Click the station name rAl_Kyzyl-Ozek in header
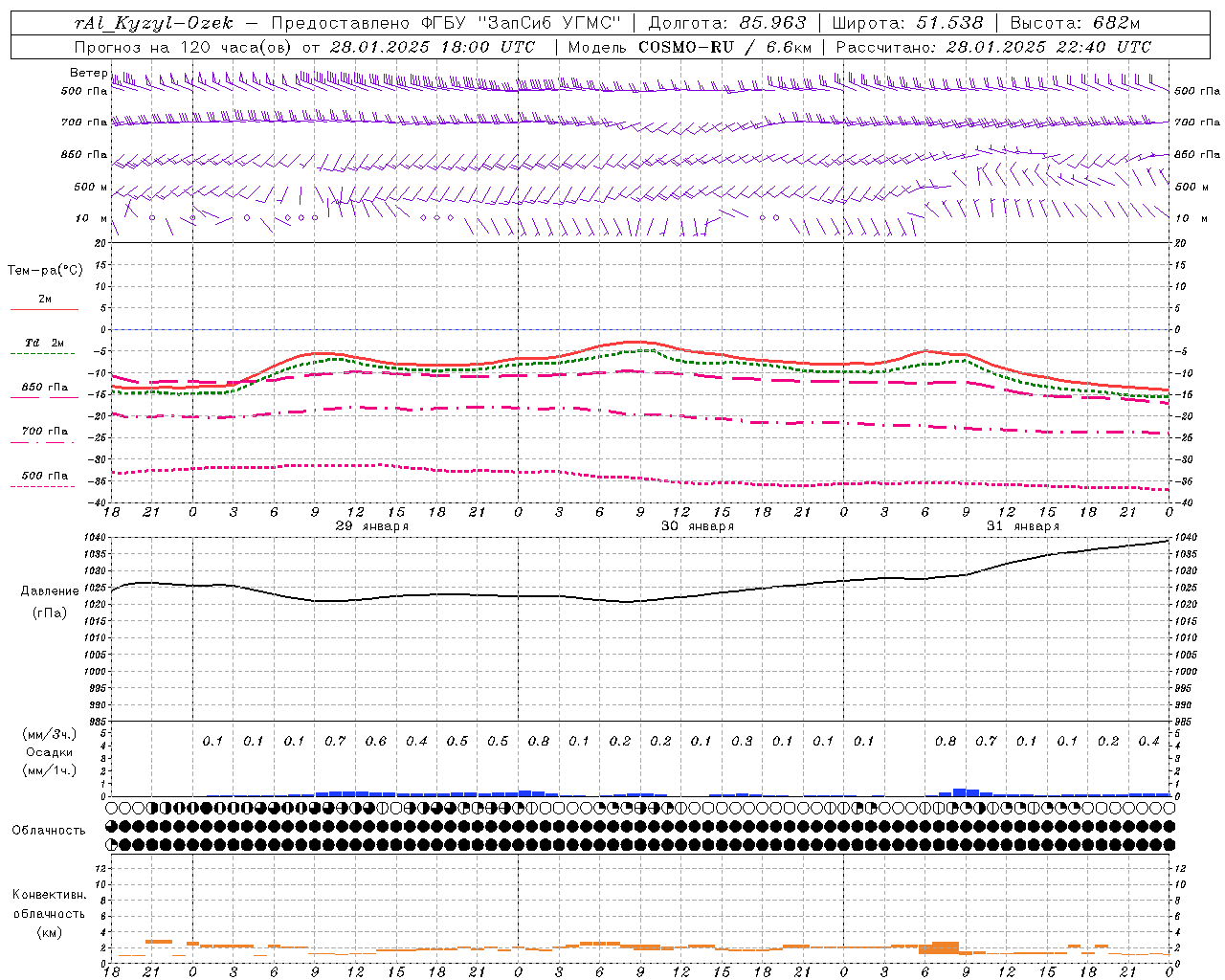The image size is (1225, 980). [152, 23]
